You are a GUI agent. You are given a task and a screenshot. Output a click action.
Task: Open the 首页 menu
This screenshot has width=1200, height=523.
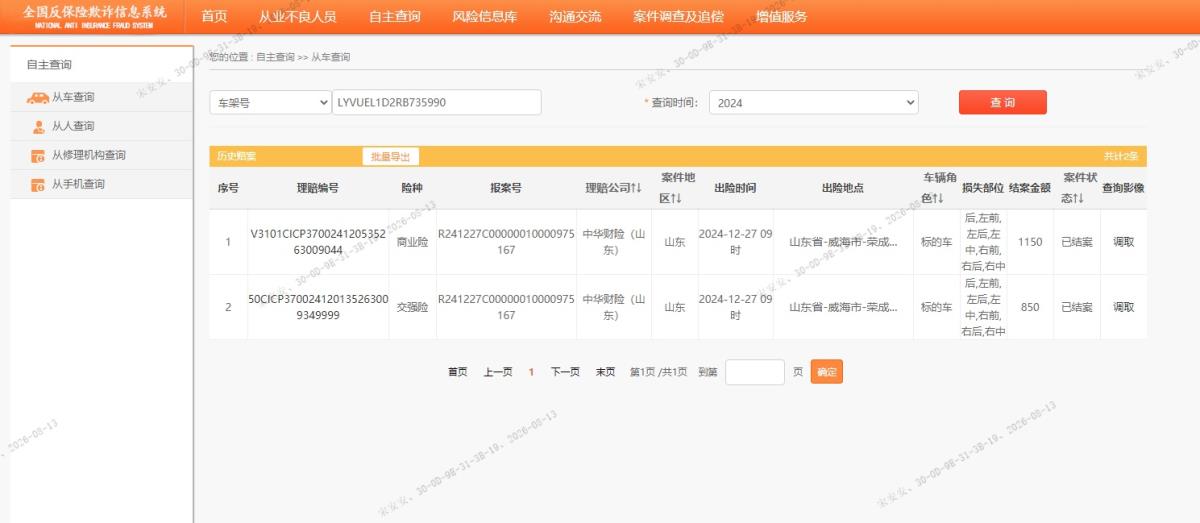[214, 17]
